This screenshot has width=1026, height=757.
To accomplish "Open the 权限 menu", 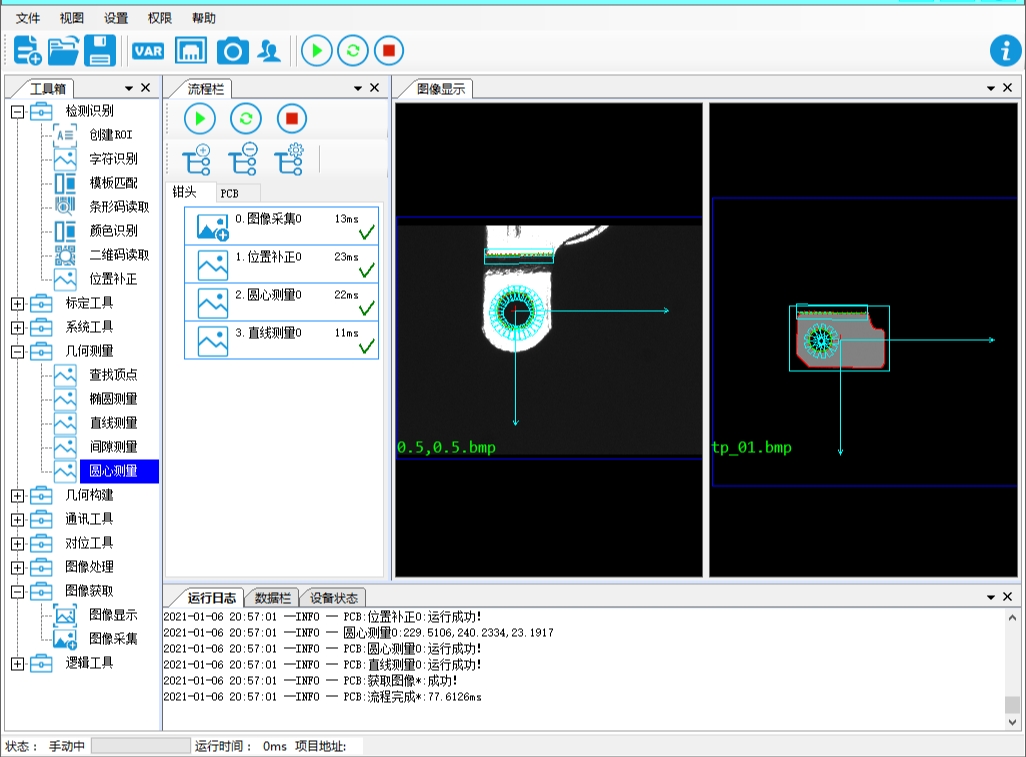I will tap(160, 18).
